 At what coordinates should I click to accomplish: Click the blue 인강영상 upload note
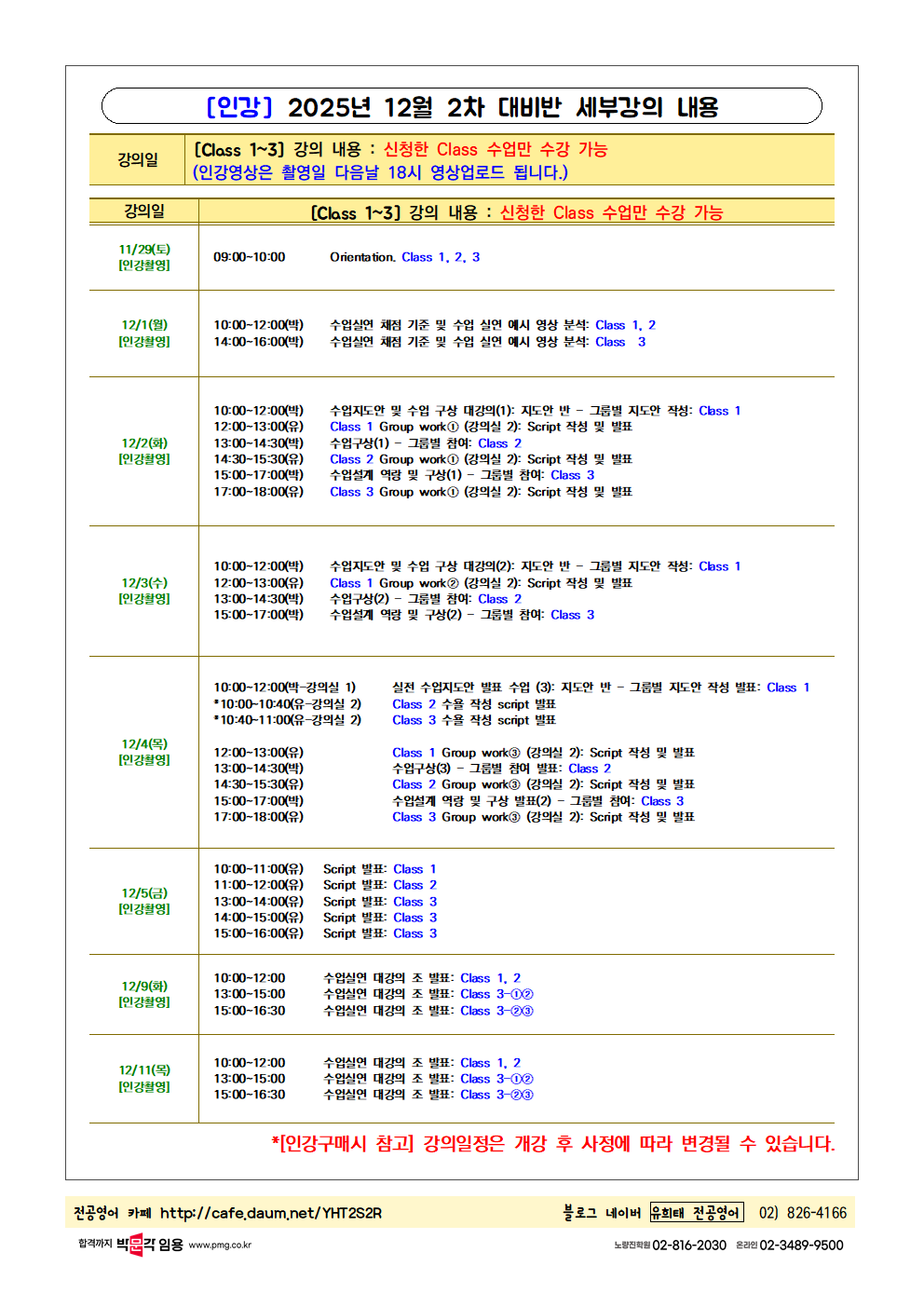[x=380, y=172]
